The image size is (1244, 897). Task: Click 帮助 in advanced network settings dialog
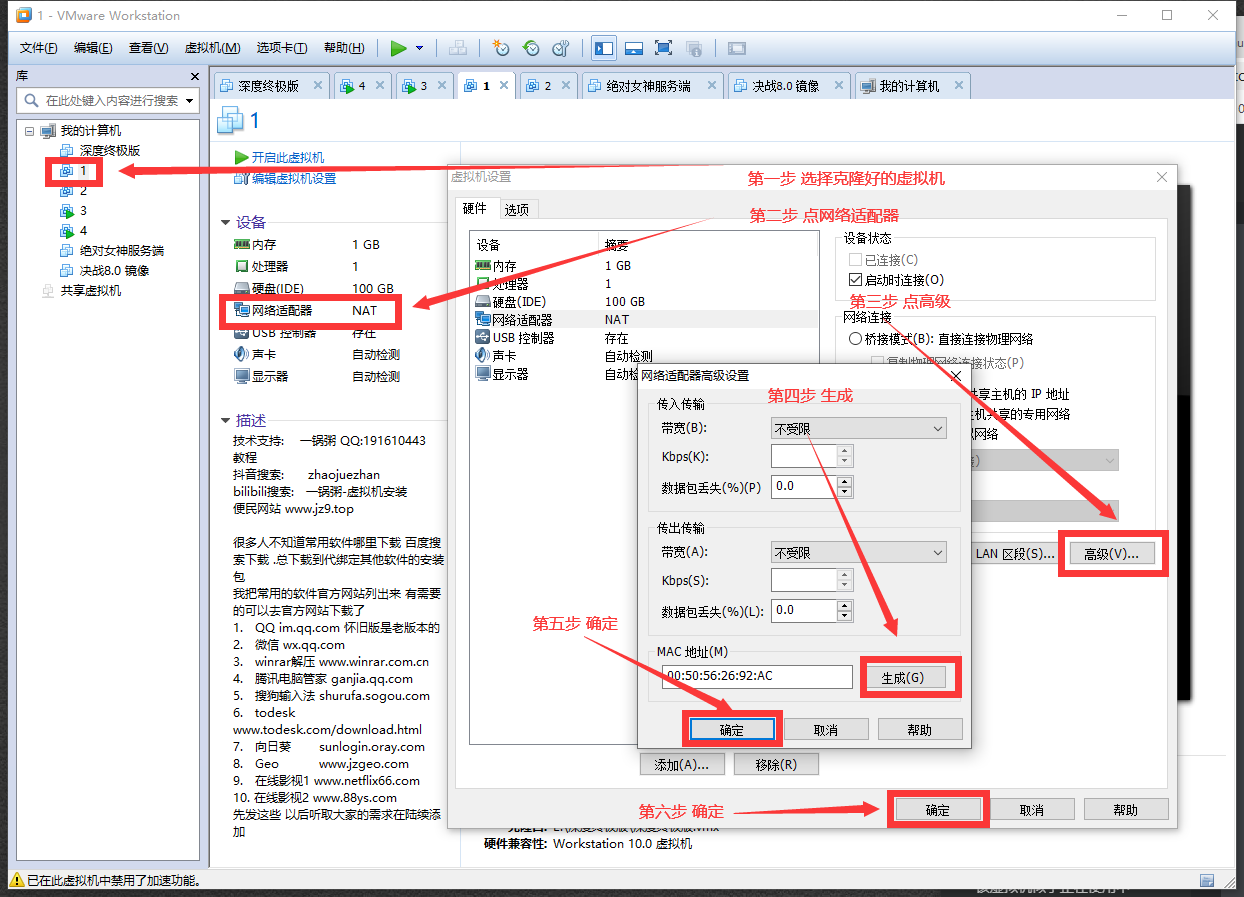point(920,730)
